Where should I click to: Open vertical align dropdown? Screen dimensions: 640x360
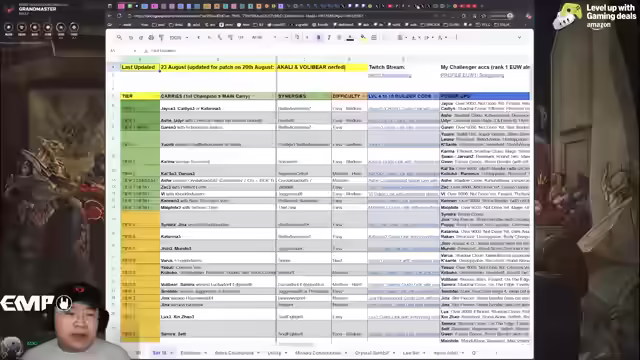point(415,38)
